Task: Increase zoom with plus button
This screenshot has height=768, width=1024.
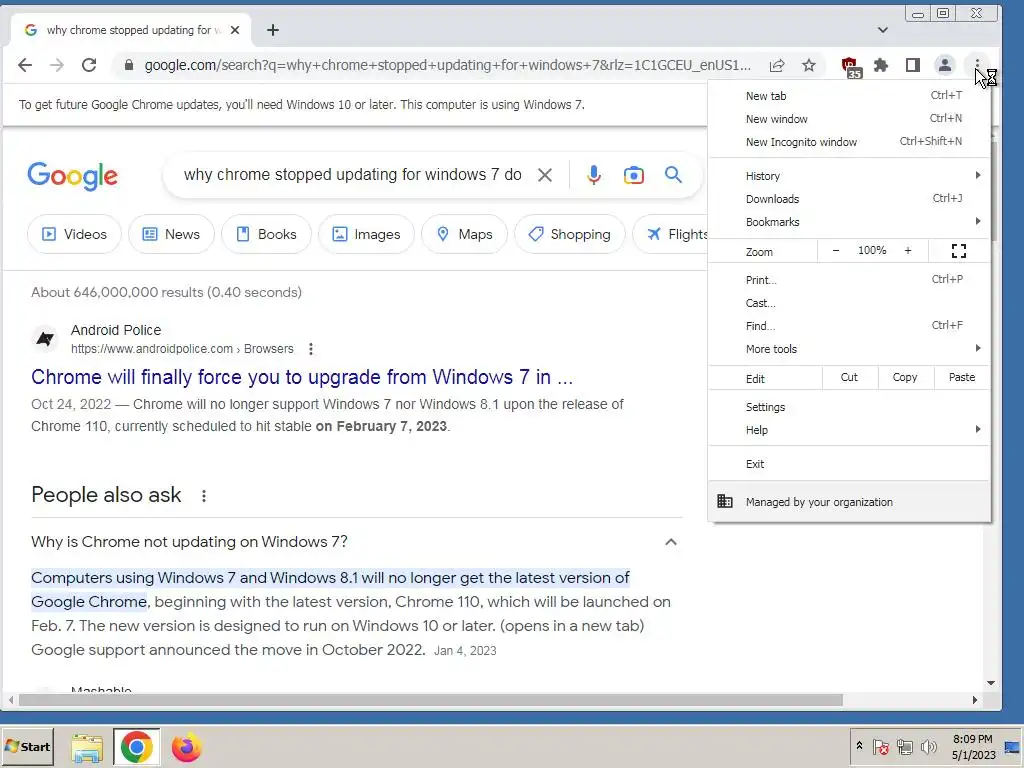Action: point(908,251)
